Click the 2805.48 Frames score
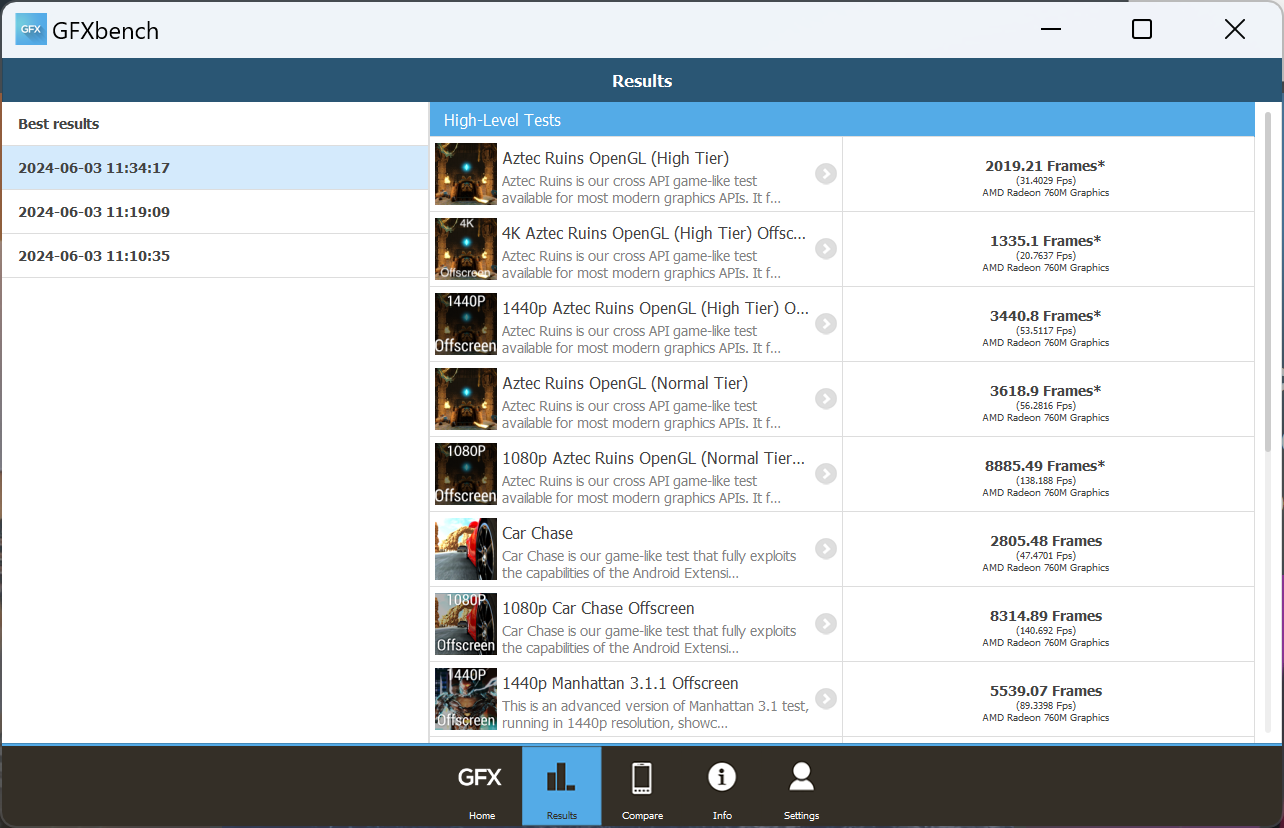 1046,541
